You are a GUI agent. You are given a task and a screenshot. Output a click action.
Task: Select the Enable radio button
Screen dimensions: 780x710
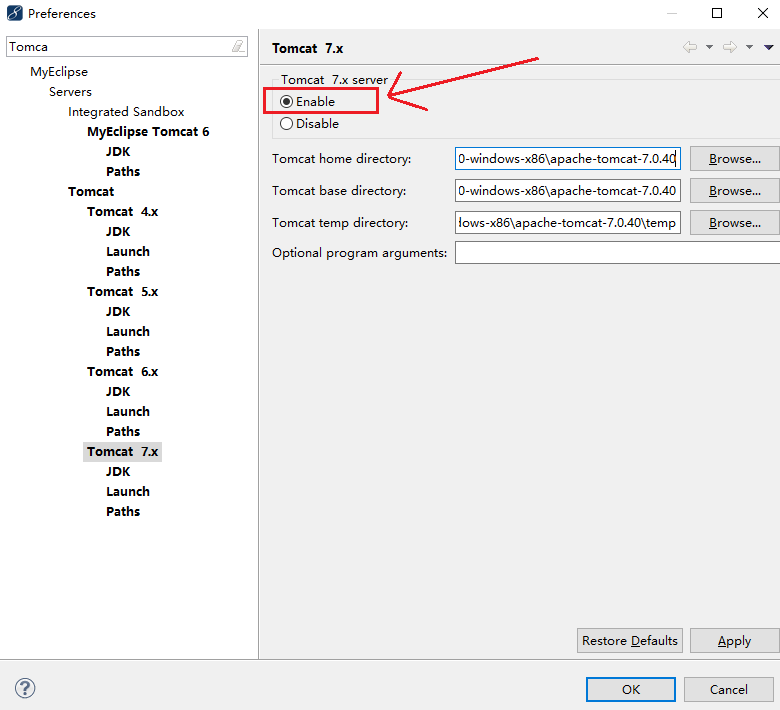coord(287,101)
